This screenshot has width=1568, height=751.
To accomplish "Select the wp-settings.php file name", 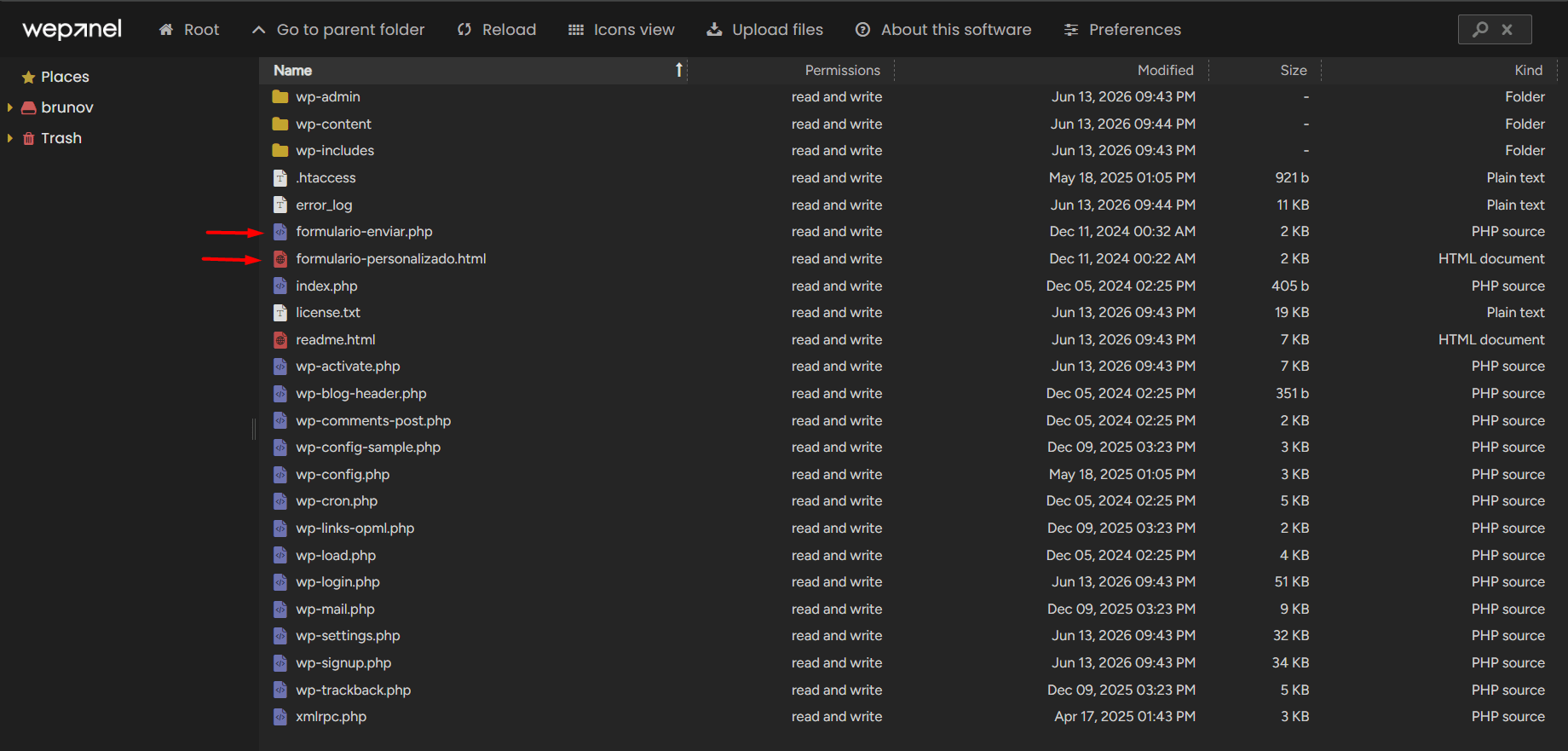I will [348, 635].
